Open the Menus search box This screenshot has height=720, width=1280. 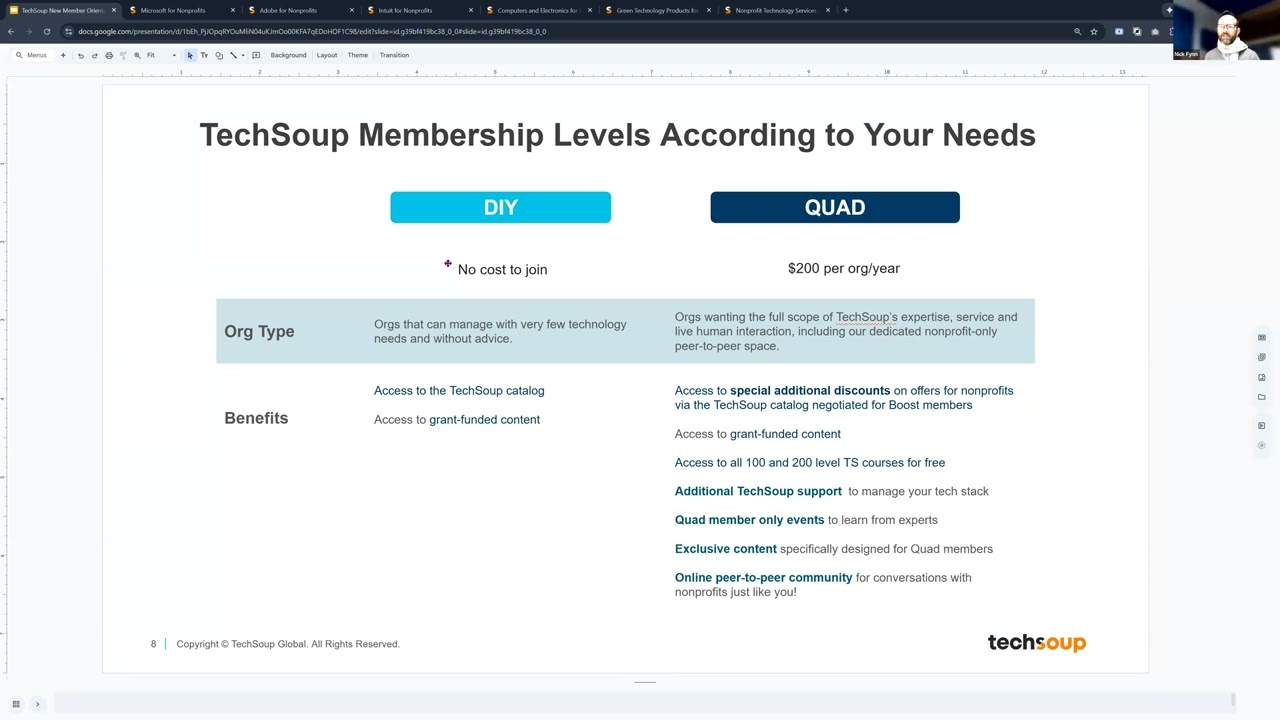coord(31,55)
